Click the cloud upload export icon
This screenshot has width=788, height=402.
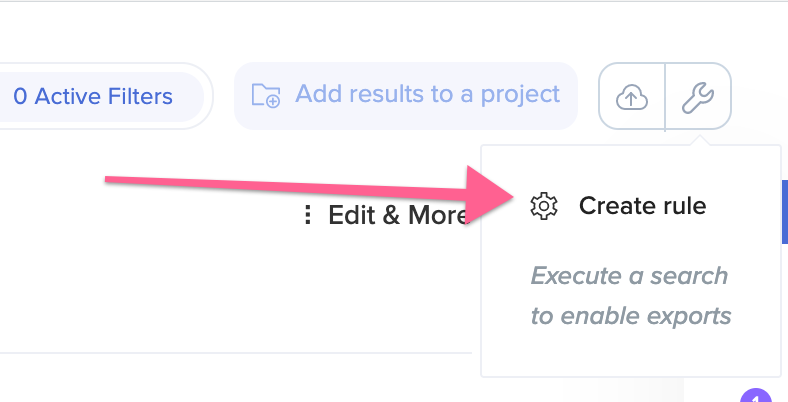(x=632, y=96)
